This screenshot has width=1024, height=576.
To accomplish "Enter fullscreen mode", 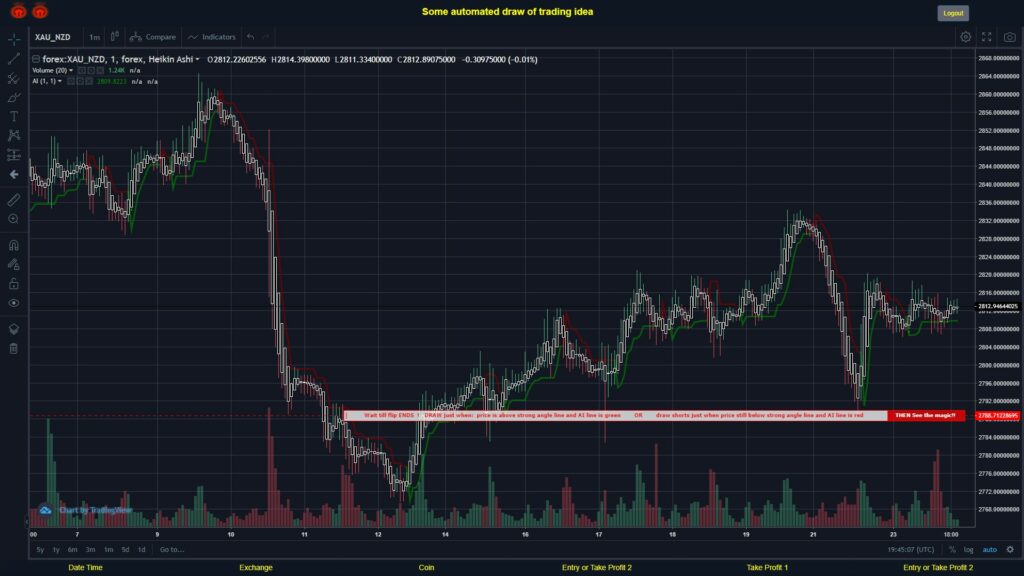I will pyautogui.click(x=987, y=37).
